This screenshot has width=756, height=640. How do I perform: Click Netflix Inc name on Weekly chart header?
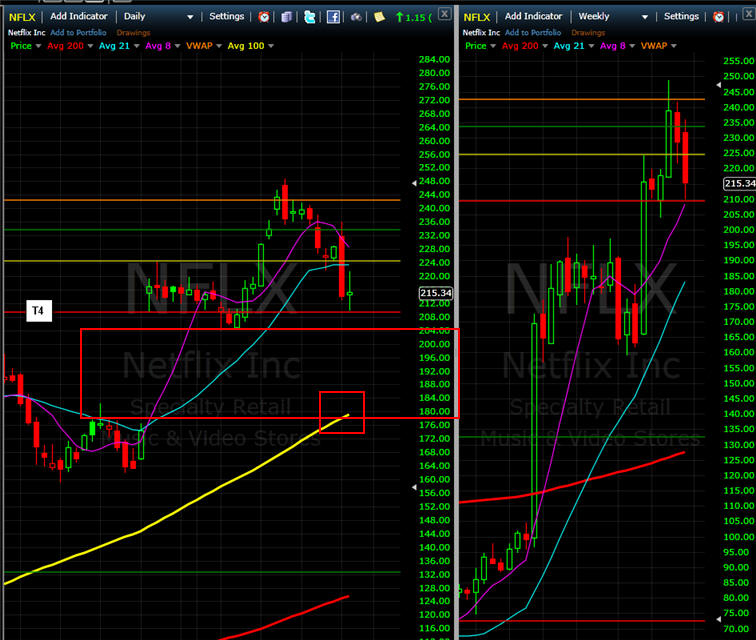[481, 33]
